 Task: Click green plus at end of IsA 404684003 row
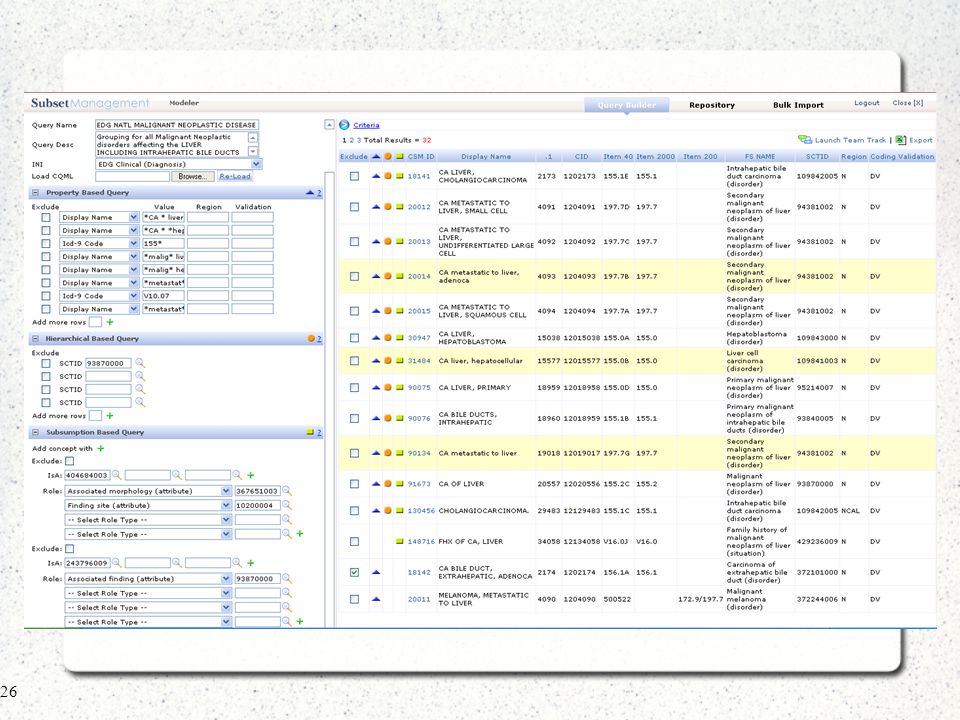250,475
